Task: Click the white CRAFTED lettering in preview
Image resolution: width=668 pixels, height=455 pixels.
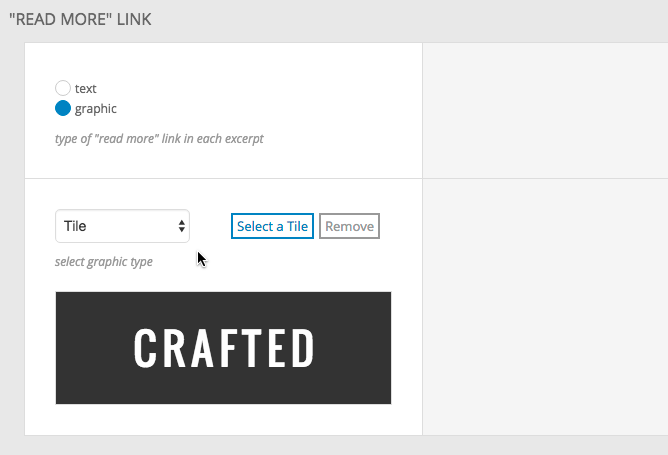Action: pyautogui.click(x=224, y=348)
